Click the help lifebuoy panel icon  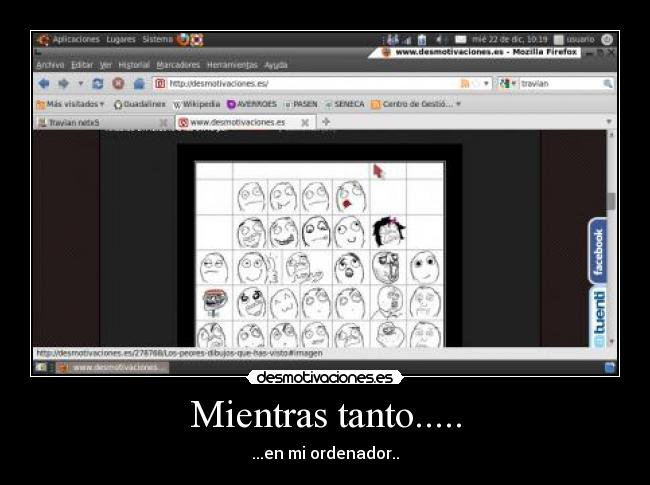pyautogui.click(x=196, y=40)
